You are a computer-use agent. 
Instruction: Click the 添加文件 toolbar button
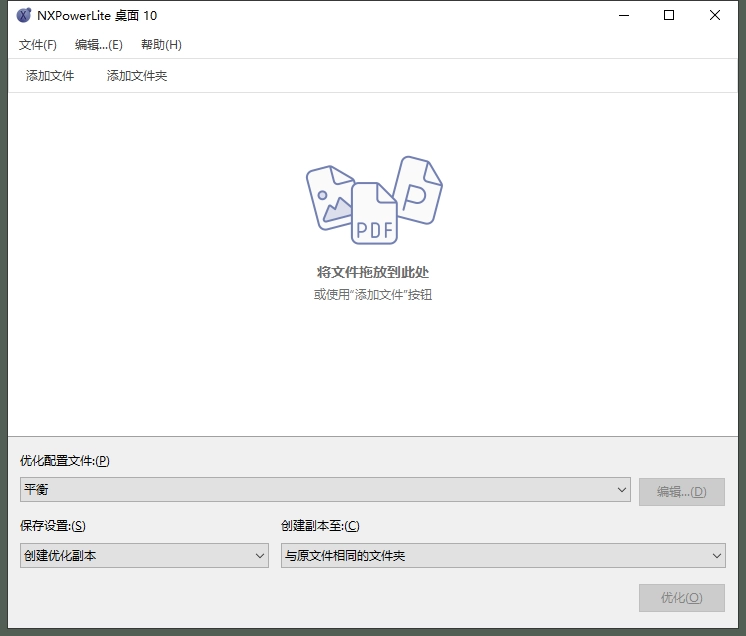(50, 76)
